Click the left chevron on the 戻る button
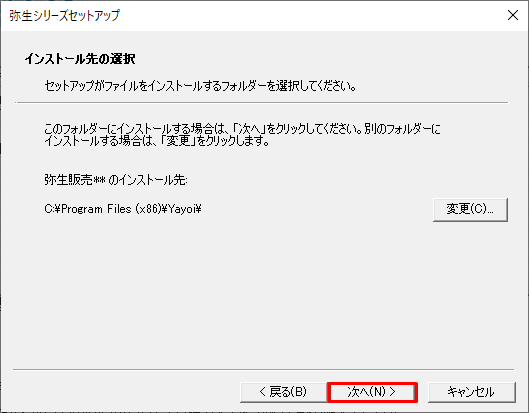 pos(263,392)
